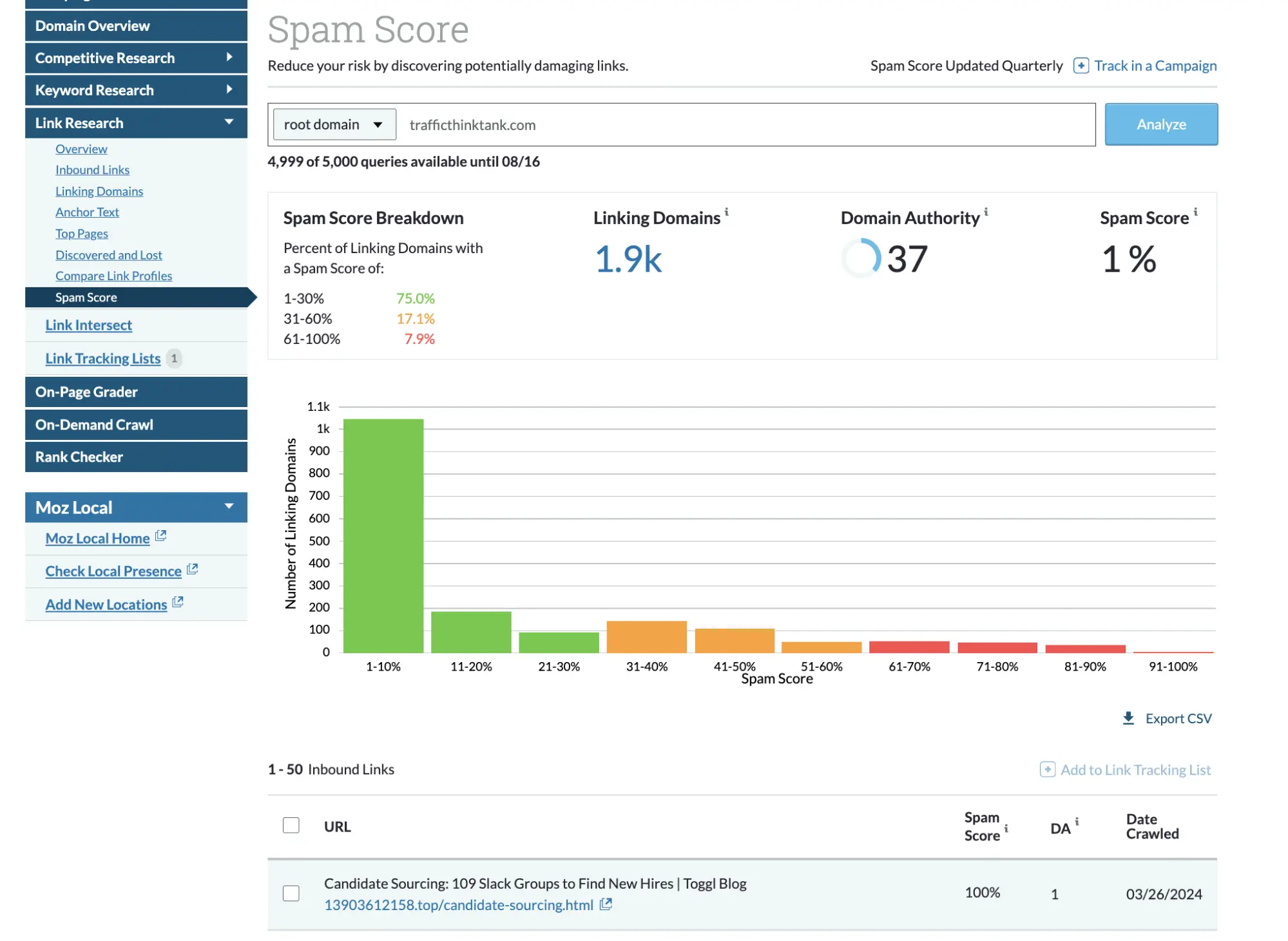Open the Check Local Presence link

(x=113, y=571)
